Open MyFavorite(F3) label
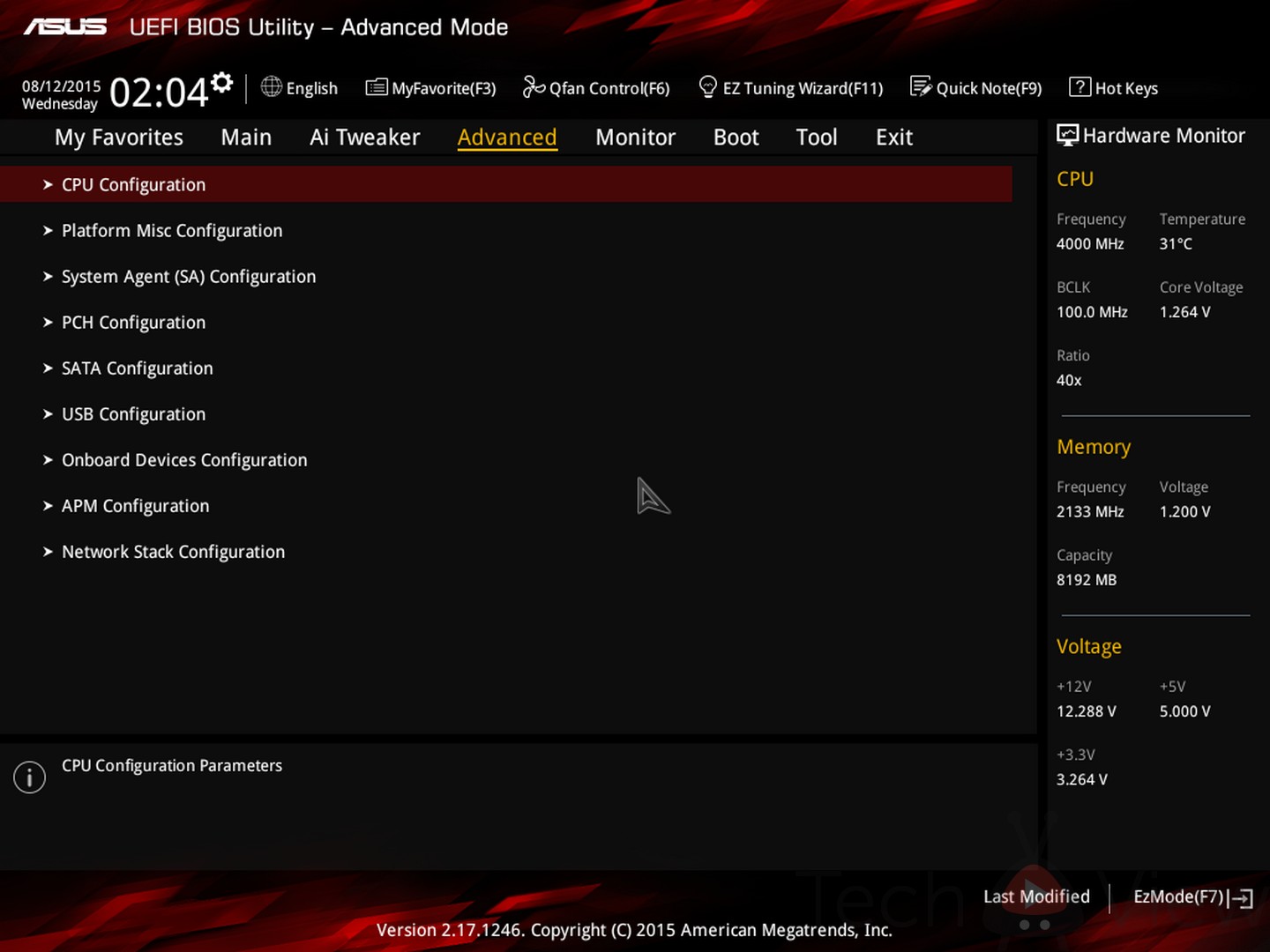Image resolution: width=1270 pixels, height=952 pixels. [x=444, y=88]
